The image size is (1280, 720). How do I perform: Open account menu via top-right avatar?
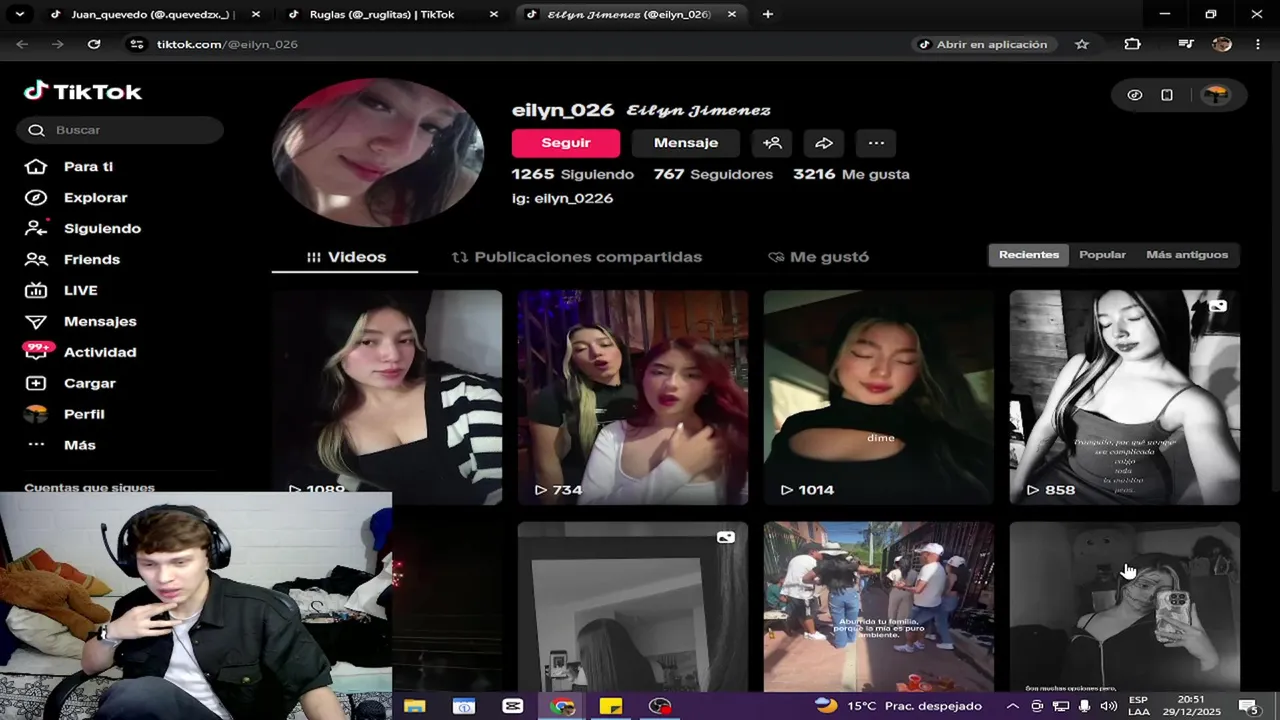coord(1215,95)
